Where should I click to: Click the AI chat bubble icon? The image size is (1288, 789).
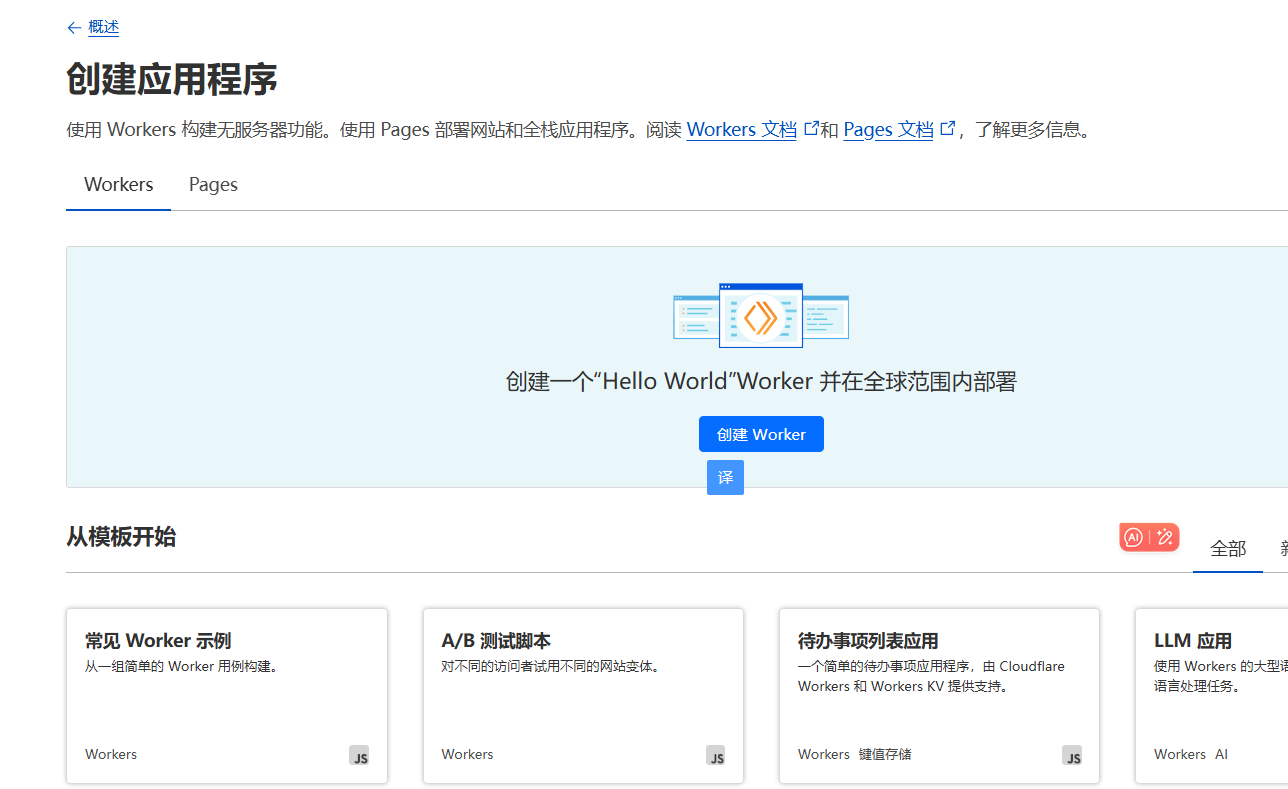[1133, 537]
